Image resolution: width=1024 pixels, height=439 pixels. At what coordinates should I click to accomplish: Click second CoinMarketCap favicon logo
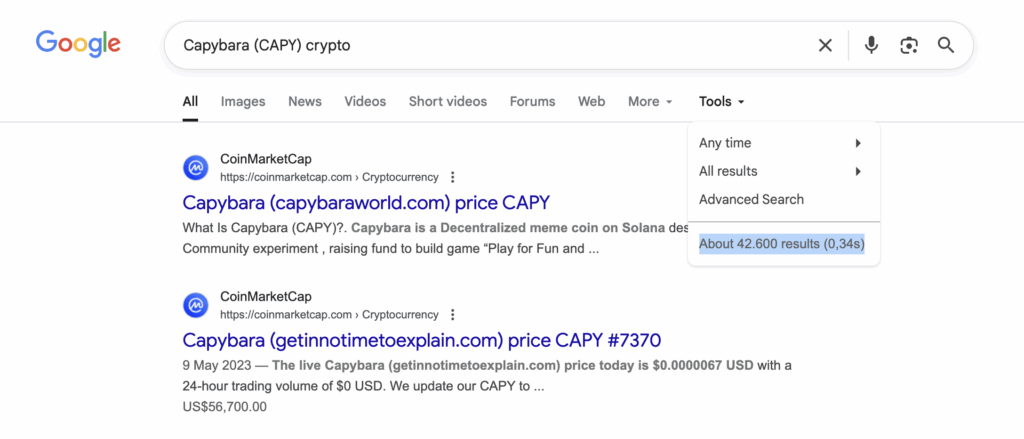pyautogui.click(x=196, y=305)
